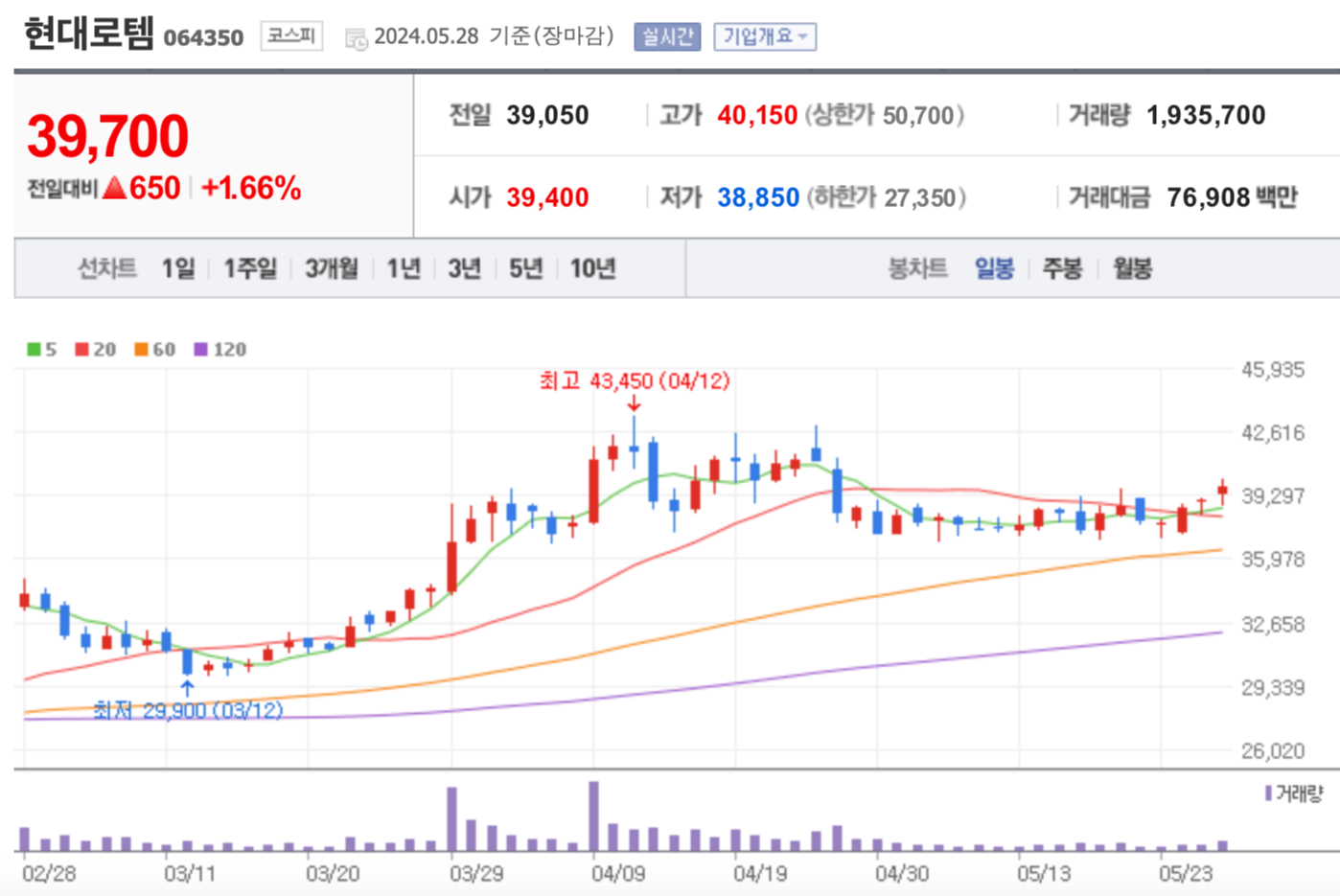Switch to 일봉 candlestick chart

pos(994,268)
